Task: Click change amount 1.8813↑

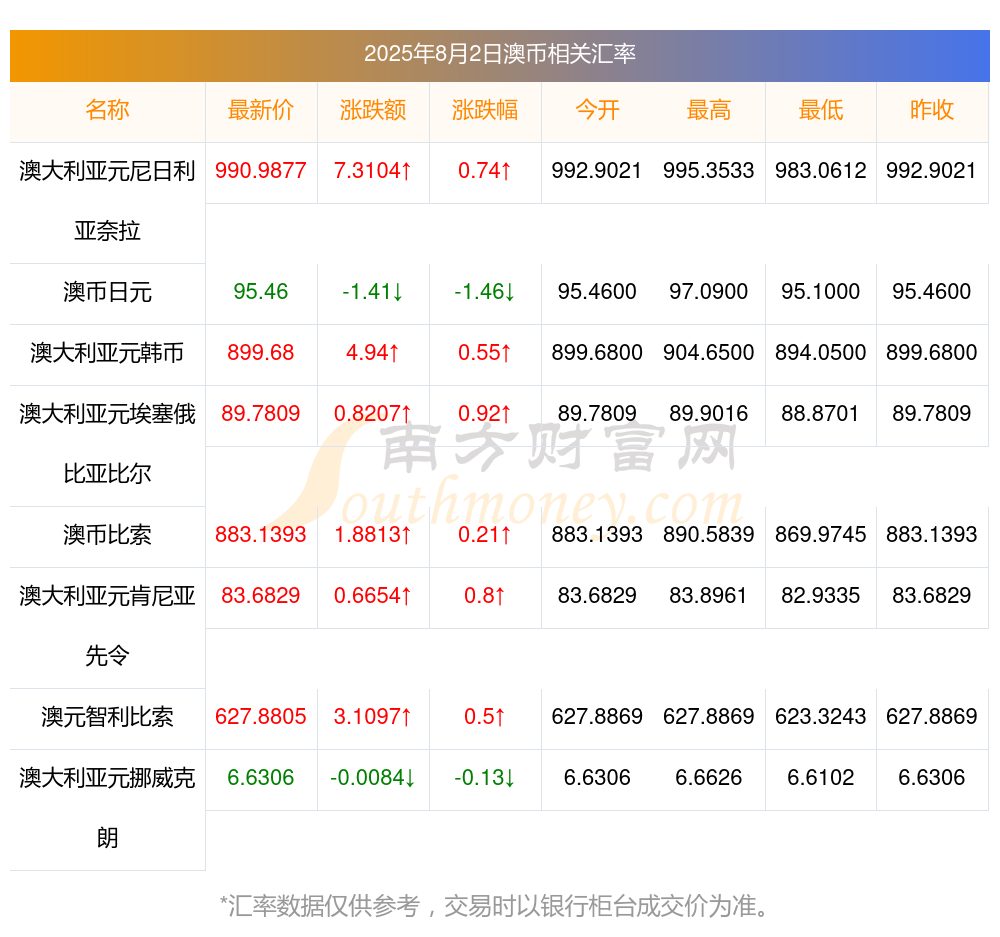Action: 373,535
